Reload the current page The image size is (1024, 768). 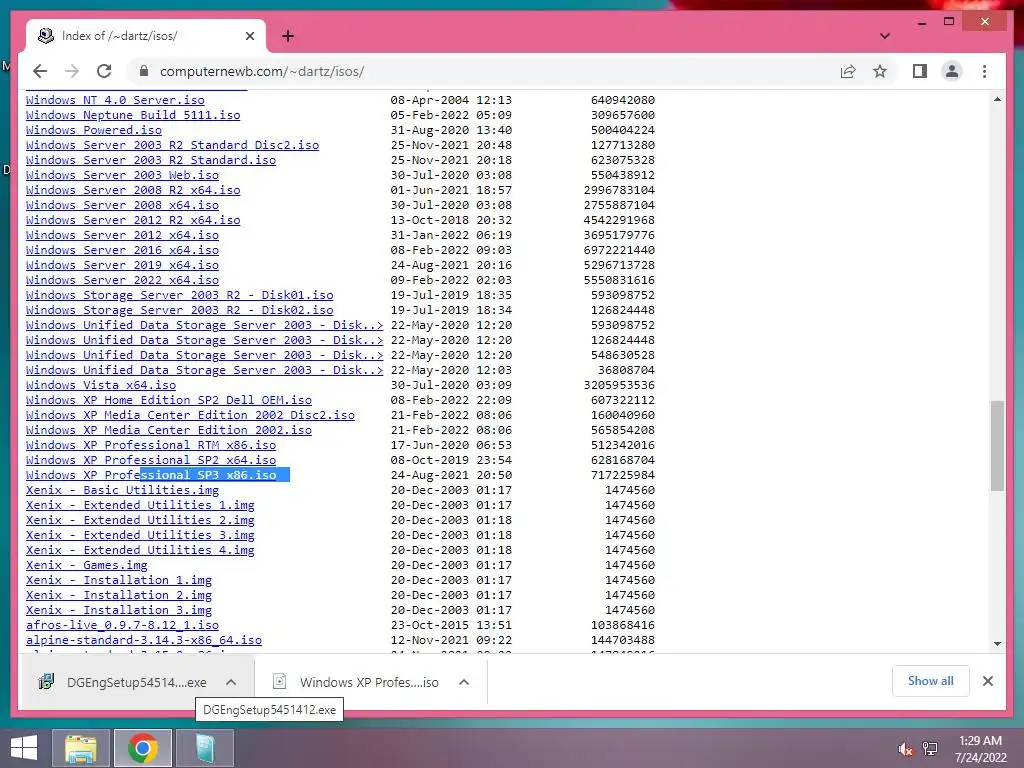point(104,71)
